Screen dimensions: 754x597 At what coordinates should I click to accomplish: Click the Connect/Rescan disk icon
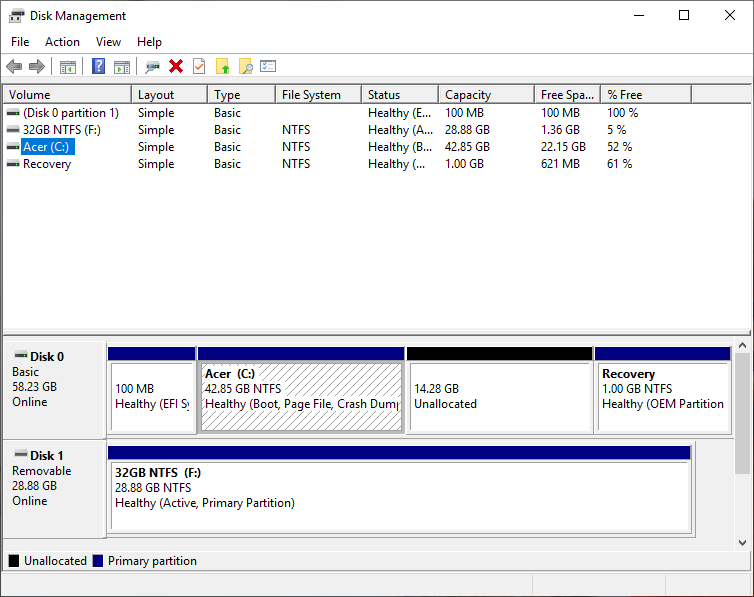tap(152, 67)
